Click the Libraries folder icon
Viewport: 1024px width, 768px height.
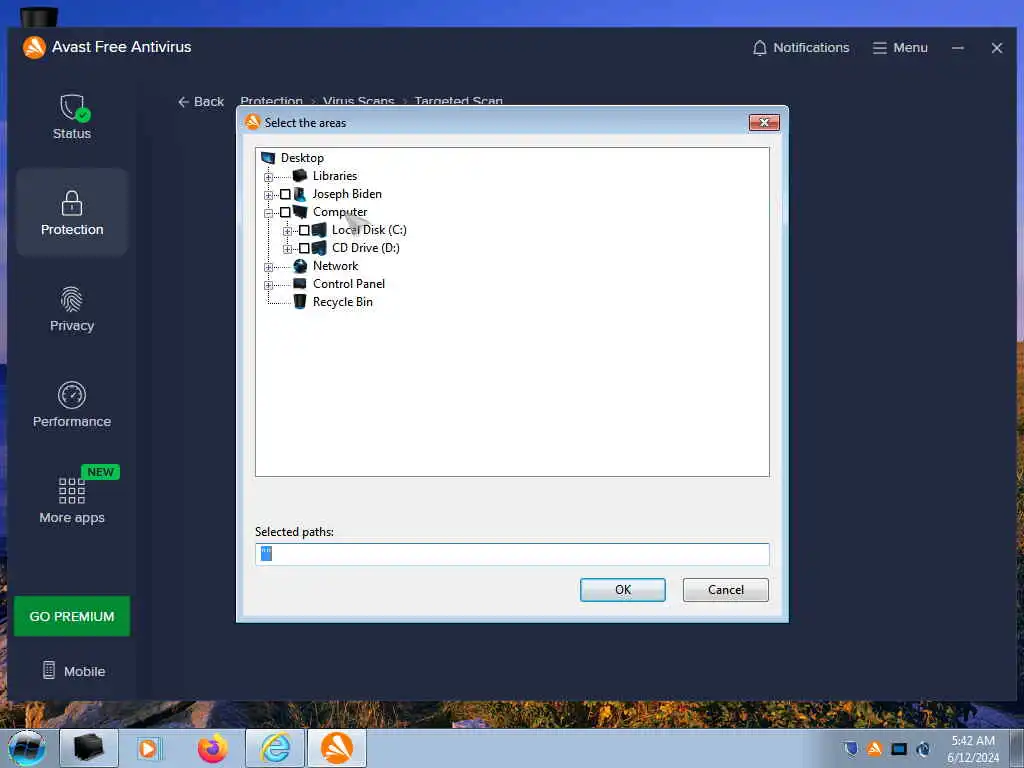pos(300,176)
